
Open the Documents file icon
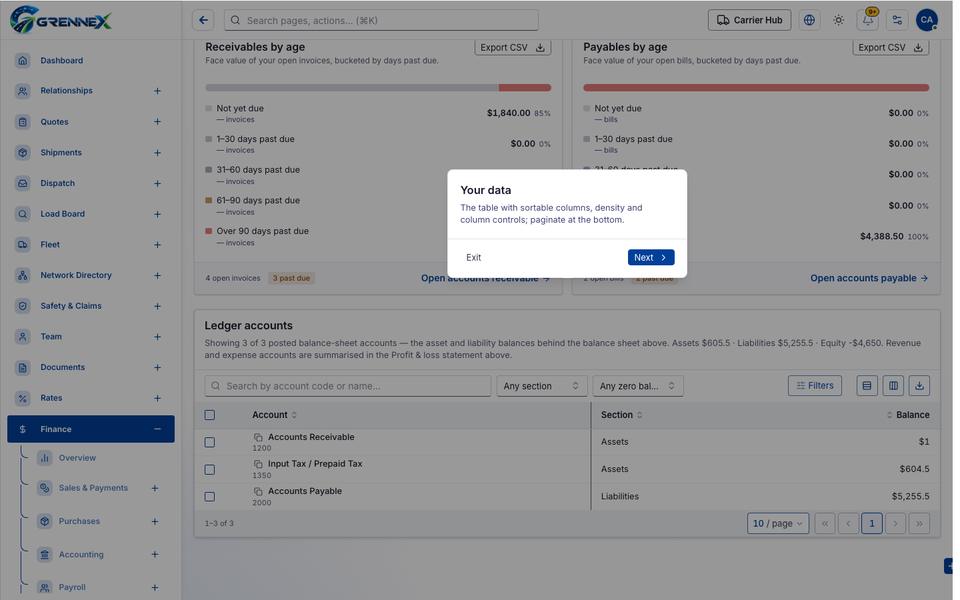(23, 367)
